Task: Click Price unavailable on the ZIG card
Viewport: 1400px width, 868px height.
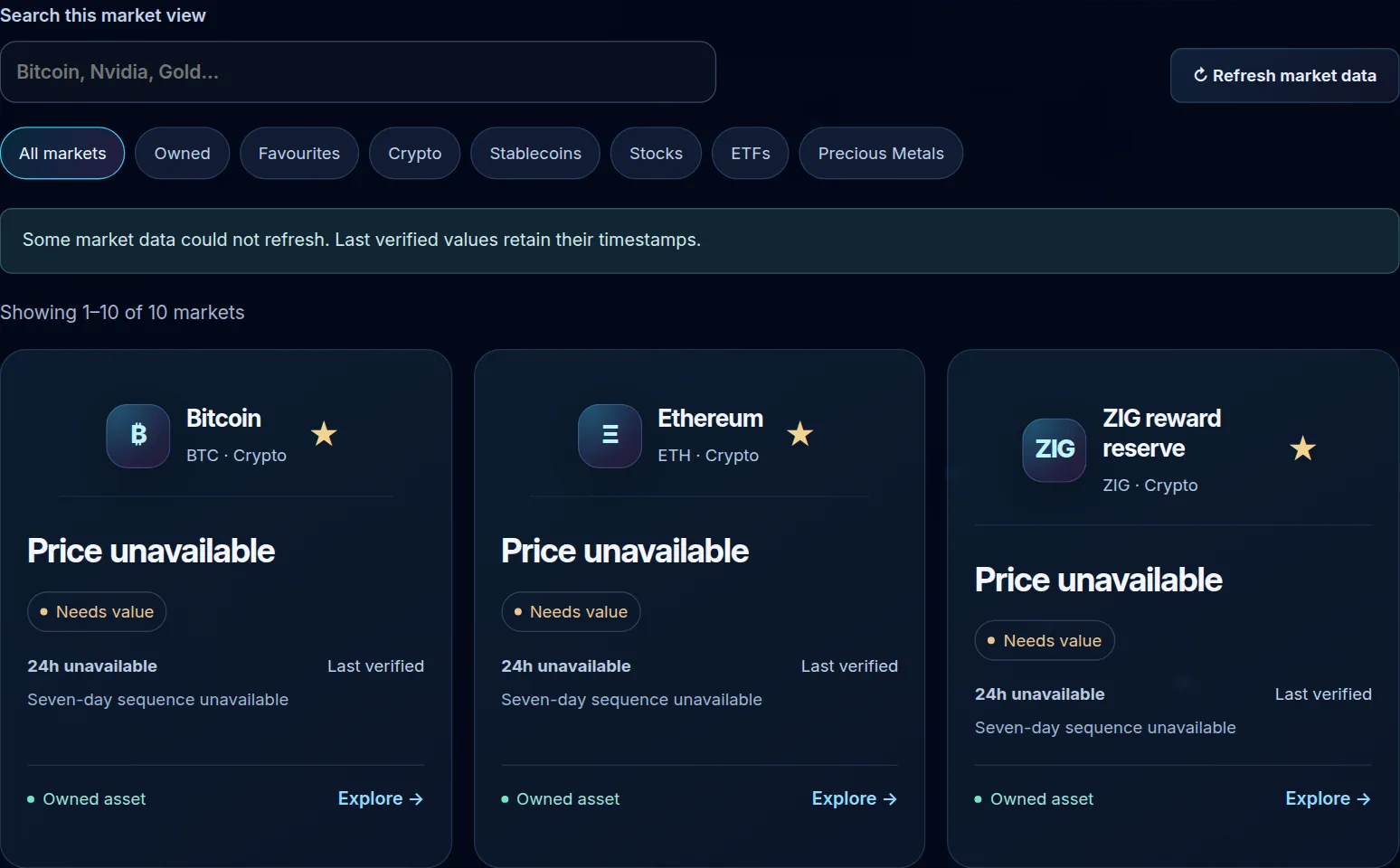Action: [1099, 580]
